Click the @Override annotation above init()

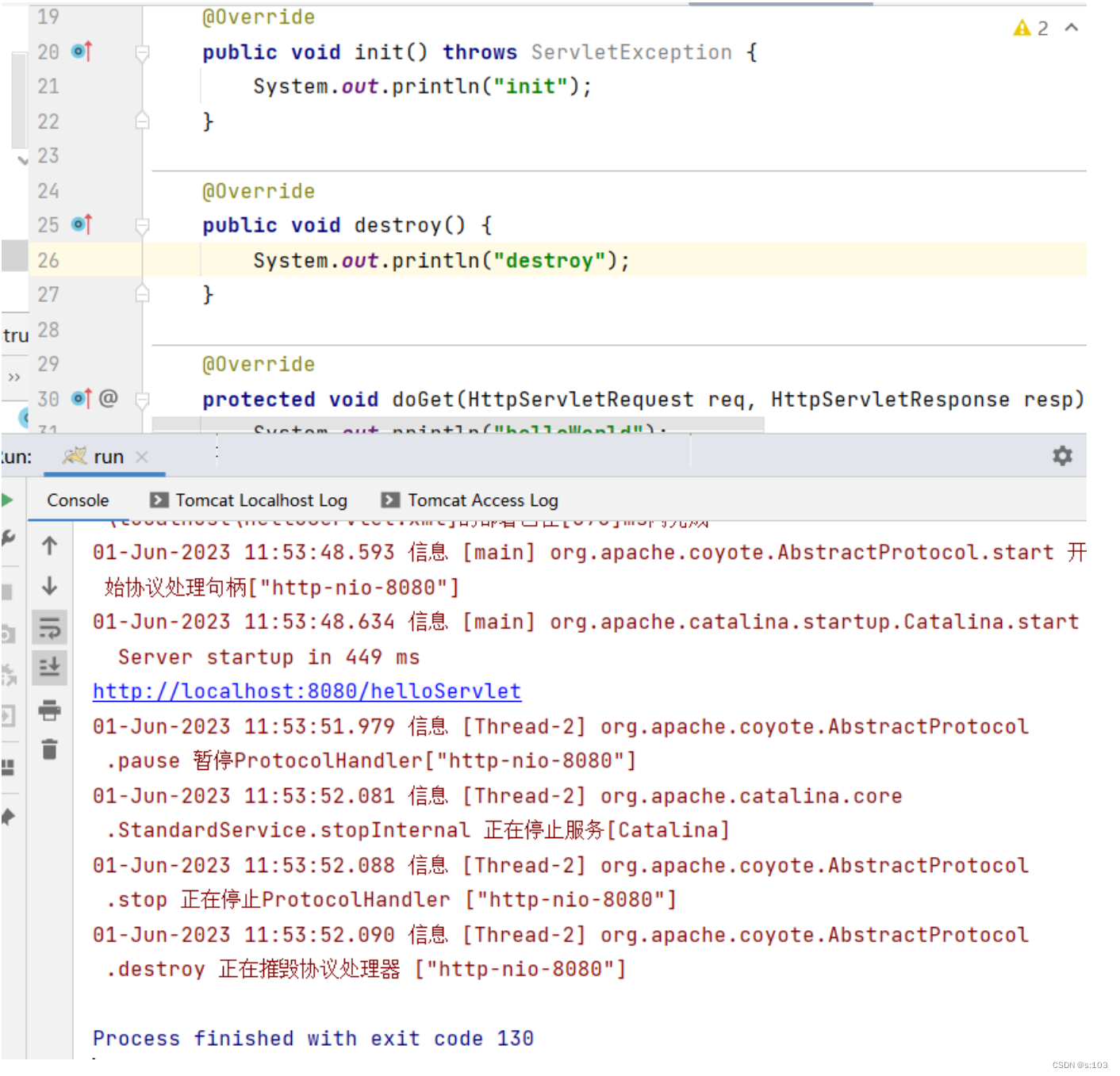tap(259, 17)
